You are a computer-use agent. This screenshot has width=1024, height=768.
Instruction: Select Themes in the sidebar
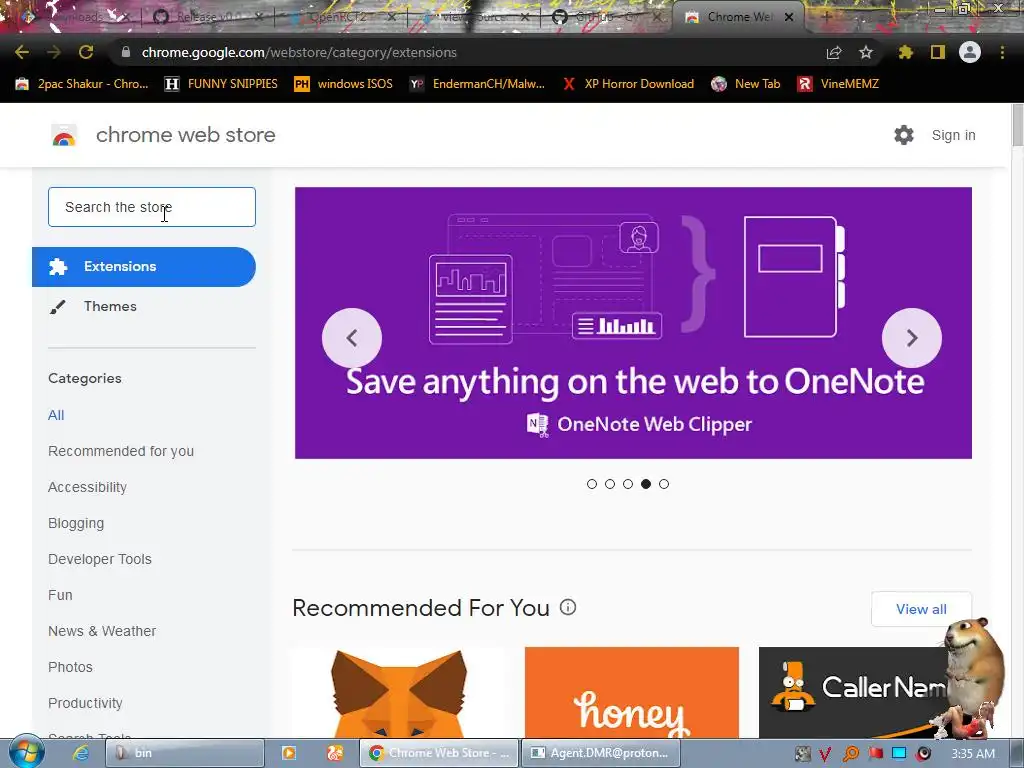tap(110, 306)
